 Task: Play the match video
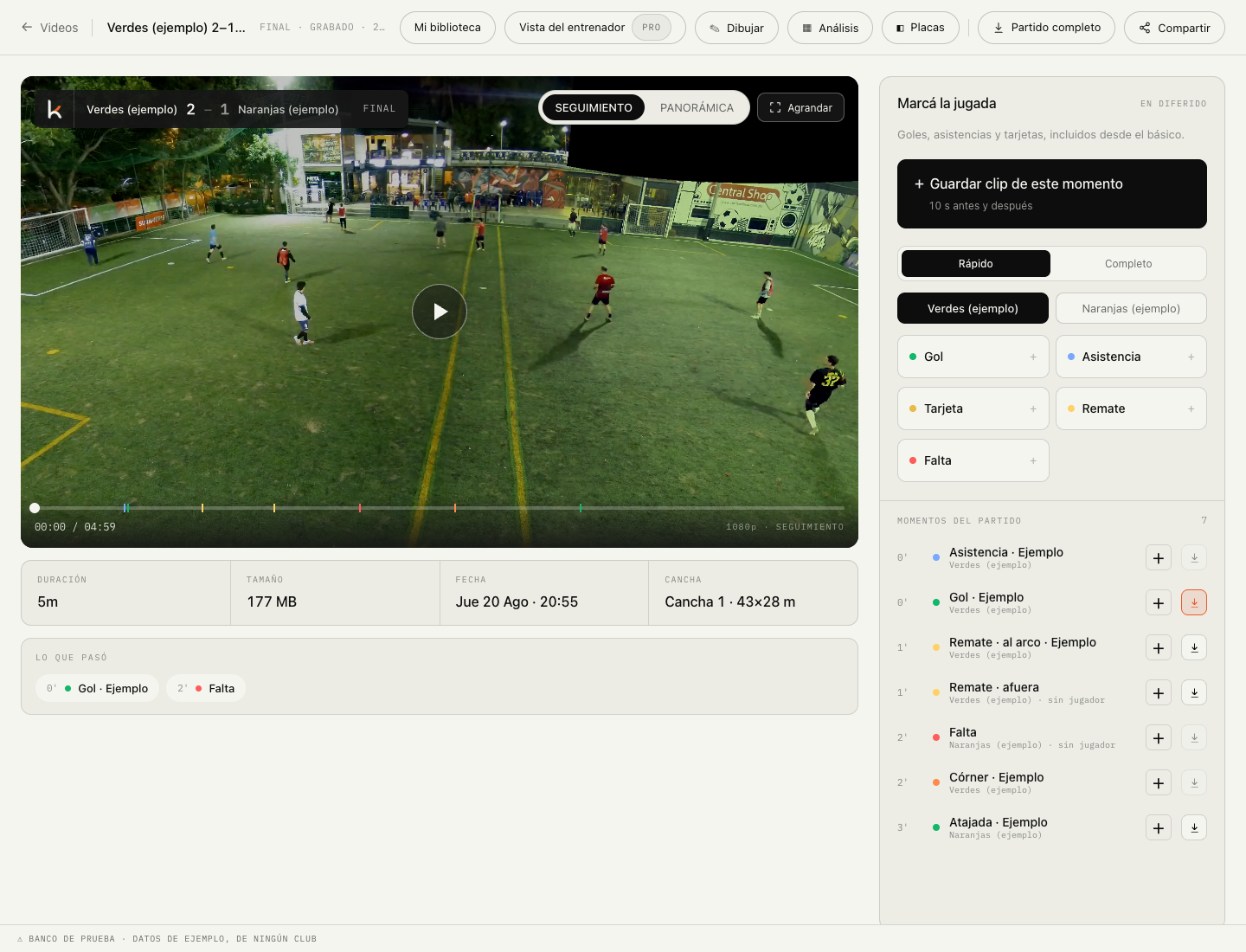[x=440, y=312]
